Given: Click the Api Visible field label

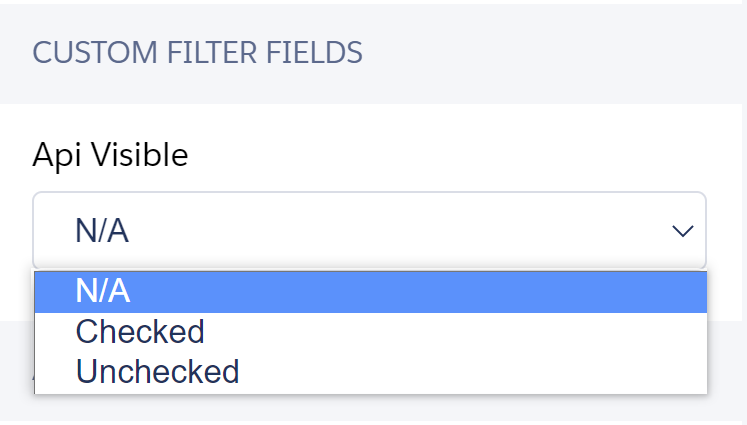Looking at the screenshot, I should tap(110, 154).
